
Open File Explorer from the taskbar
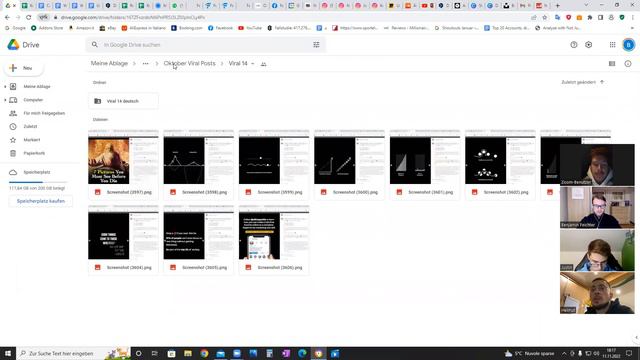(188, 353)
